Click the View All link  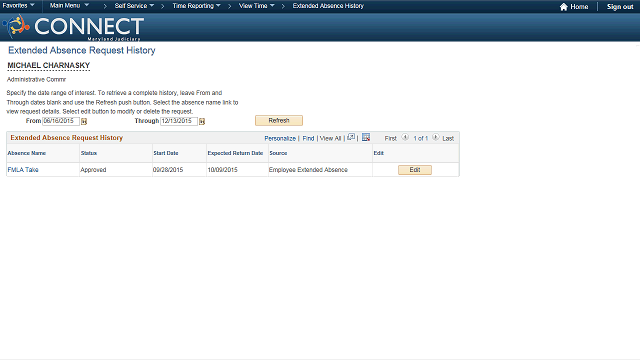330,138
